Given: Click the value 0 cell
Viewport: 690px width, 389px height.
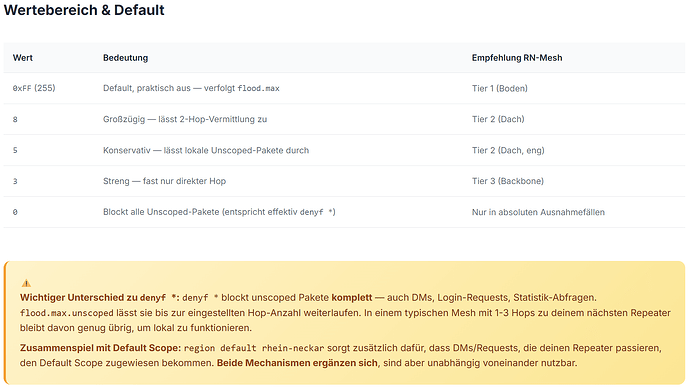Looking at the screenshot, I should 15,212.
